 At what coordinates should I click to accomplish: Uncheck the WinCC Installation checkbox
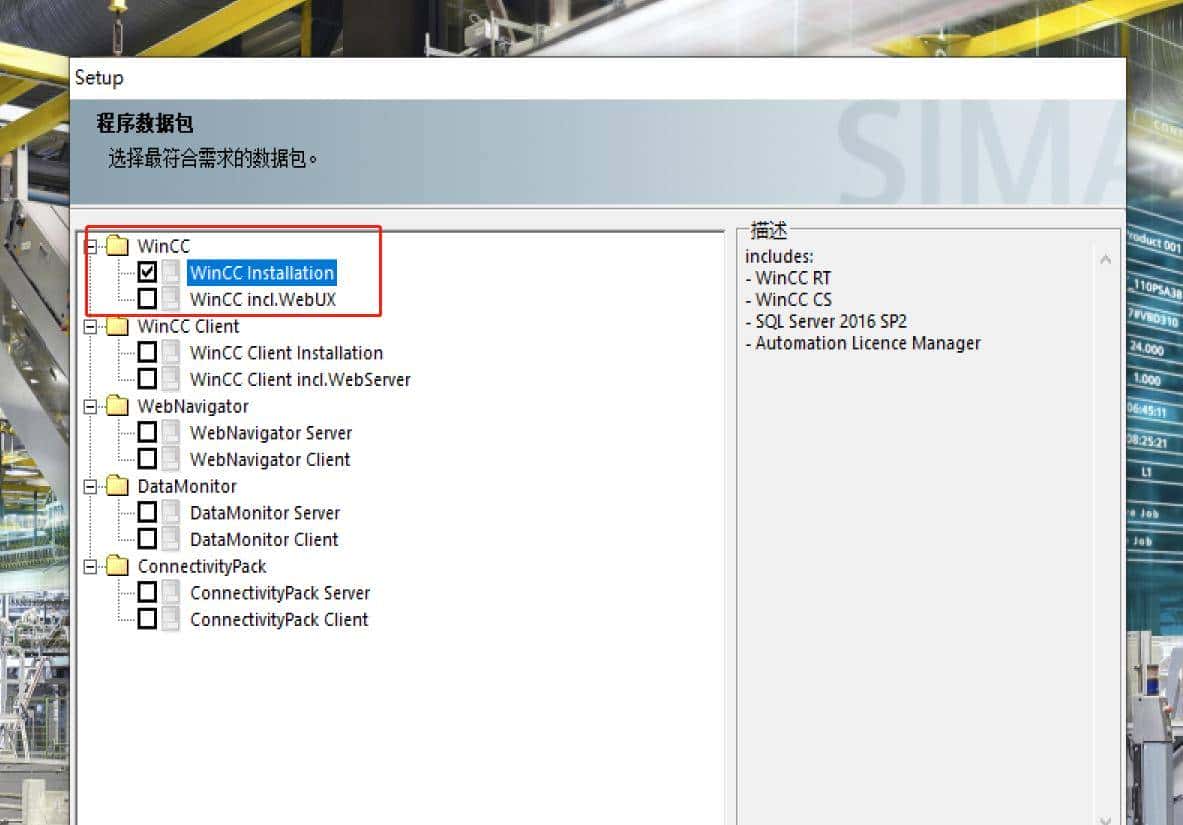pyautogui.click(x=148, y=272)
